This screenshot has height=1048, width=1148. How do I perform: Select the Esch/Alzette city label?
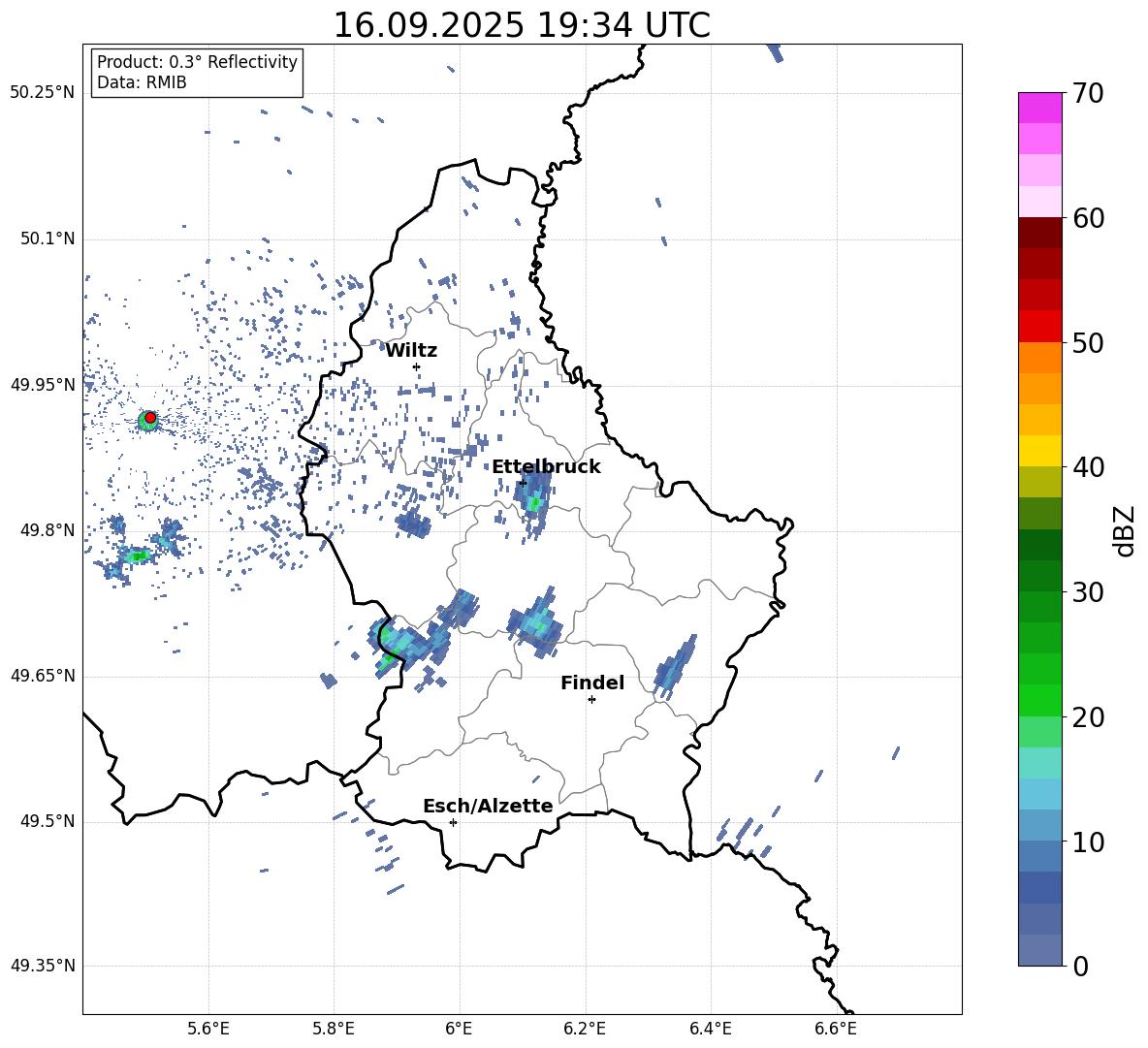(488, 807)
